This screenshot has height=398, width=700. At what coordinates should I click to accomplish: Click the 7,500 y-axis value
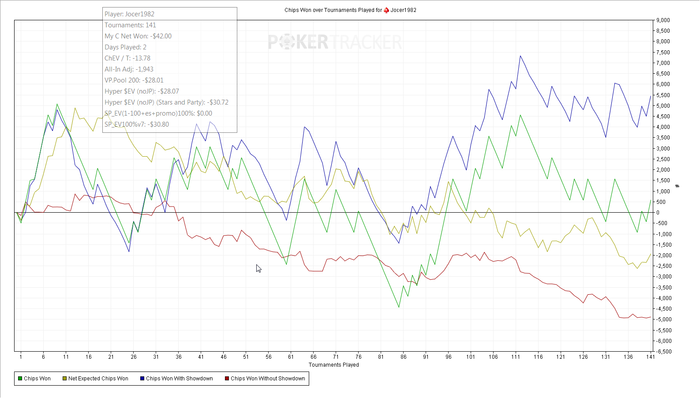[x=663, y=52]
